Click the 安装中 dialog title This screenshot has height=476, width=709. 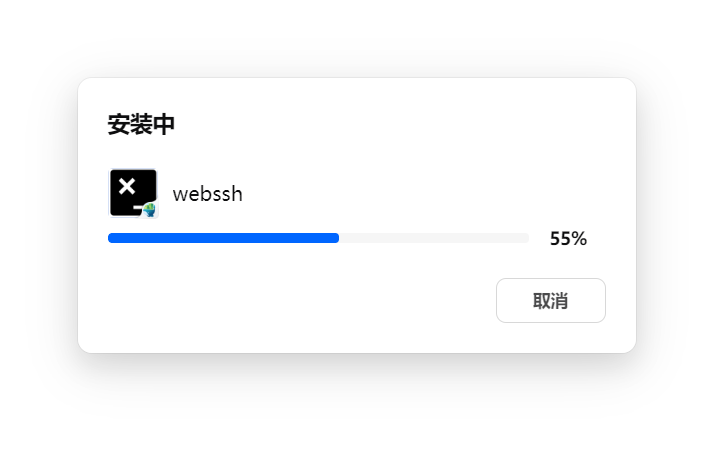pos(141,125)
